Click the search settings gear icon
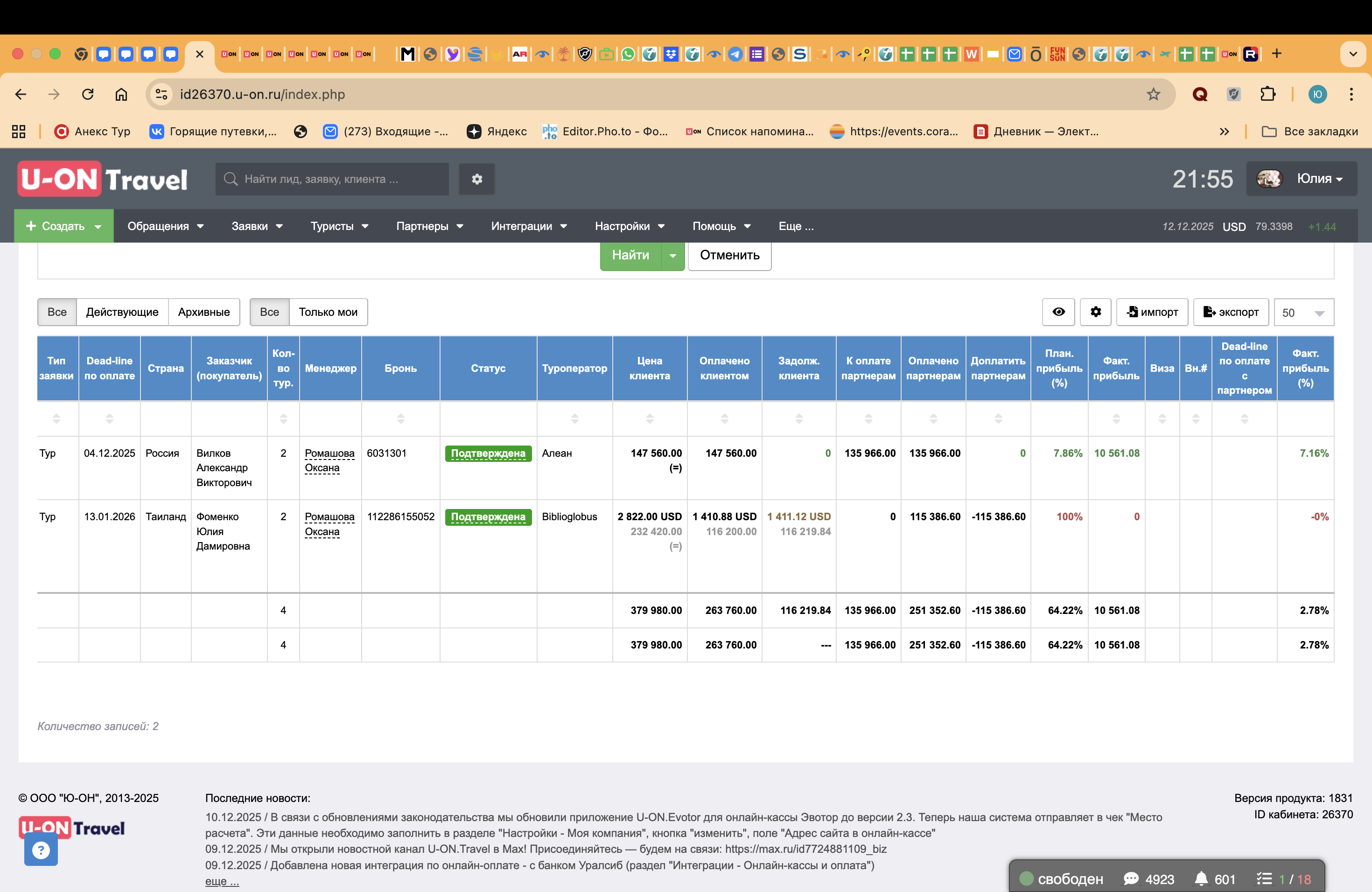Viewport: 1372px width, 892px height. click(x=476, y=179)
